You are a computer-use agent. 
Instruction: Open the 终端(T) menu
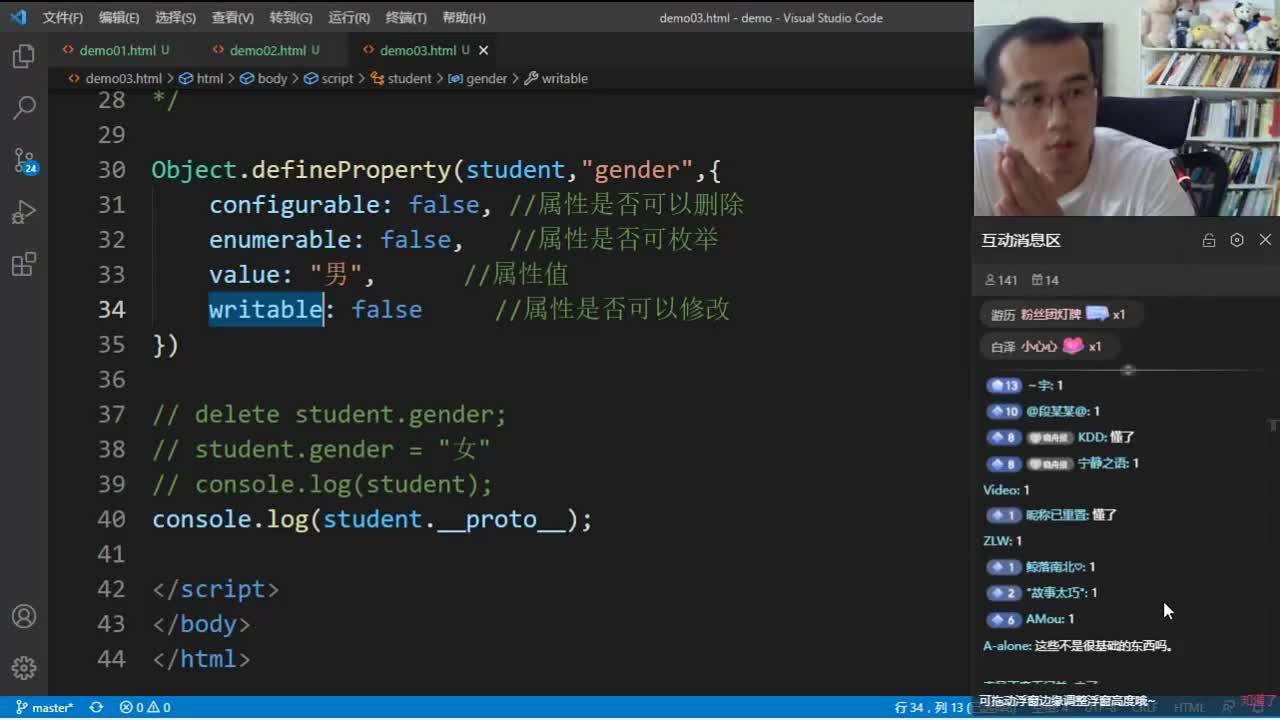[x=406, y=18]
